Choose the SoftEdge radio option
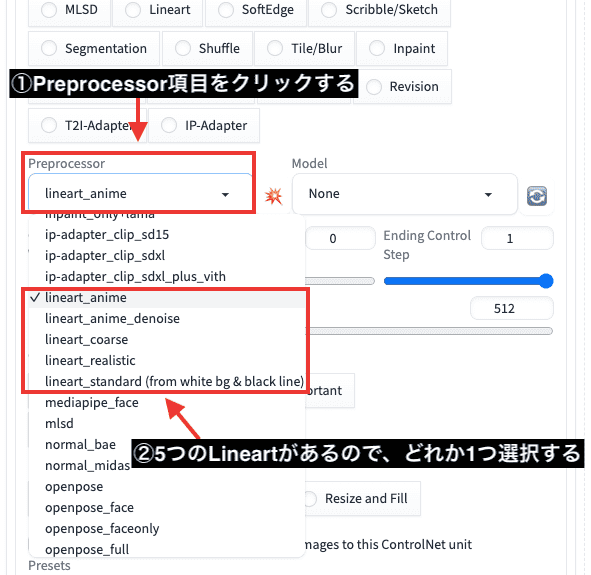591x575 pixels. coord(226,10)
